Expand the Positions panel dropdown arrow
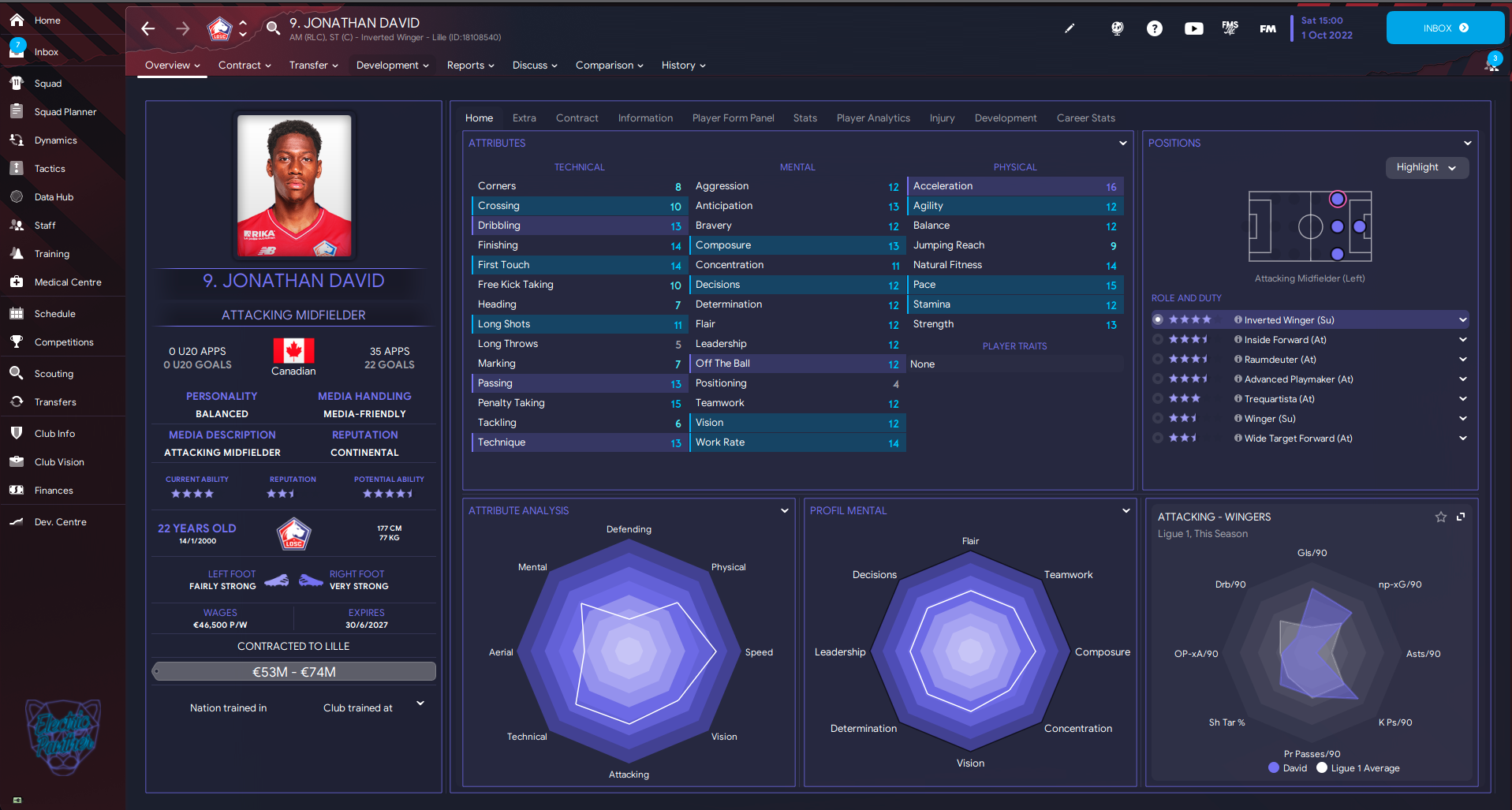The height and width of the screenshot is (810, 1512). [1467, 143]
